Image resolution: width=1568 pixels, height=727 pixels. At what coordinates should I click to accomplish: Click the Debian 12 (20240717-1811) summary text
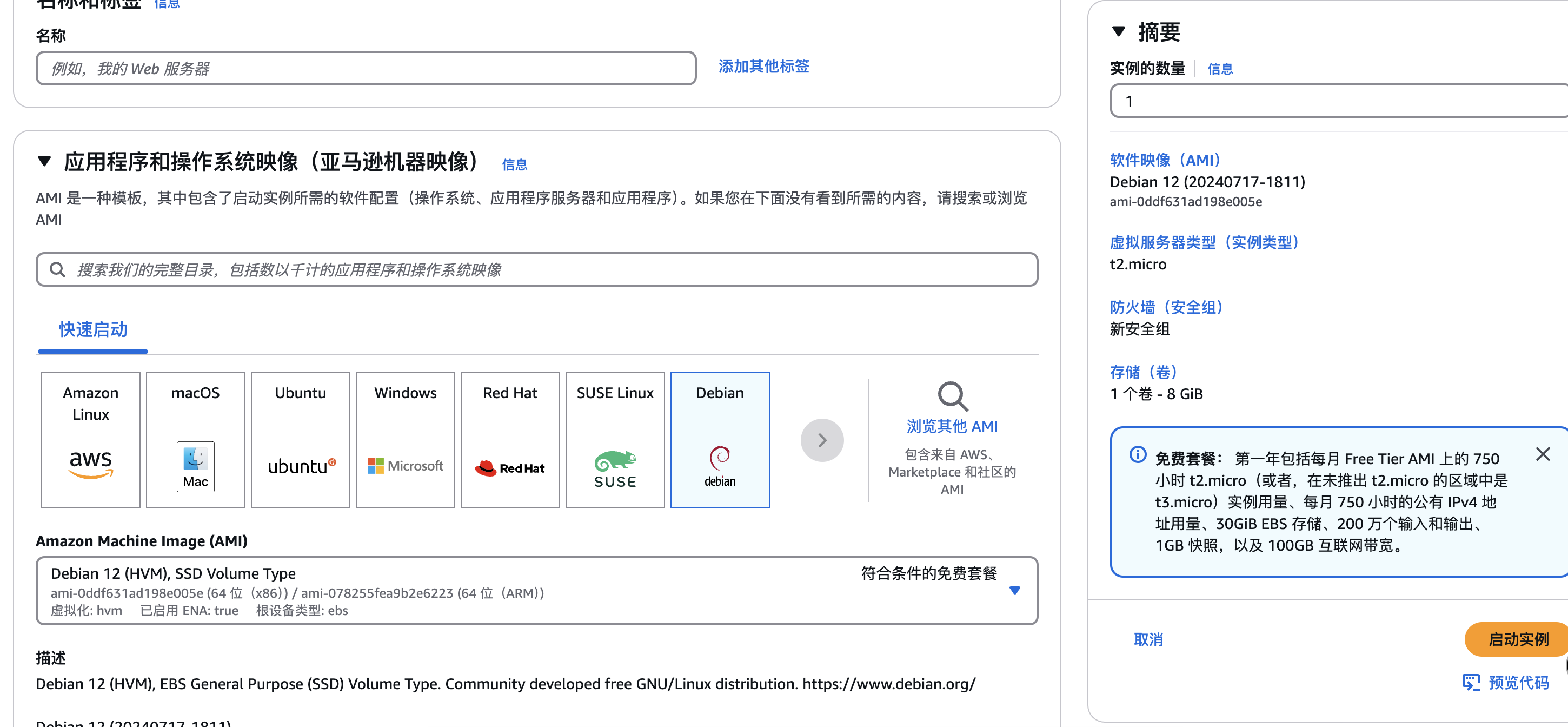(x=1207, y=181)
